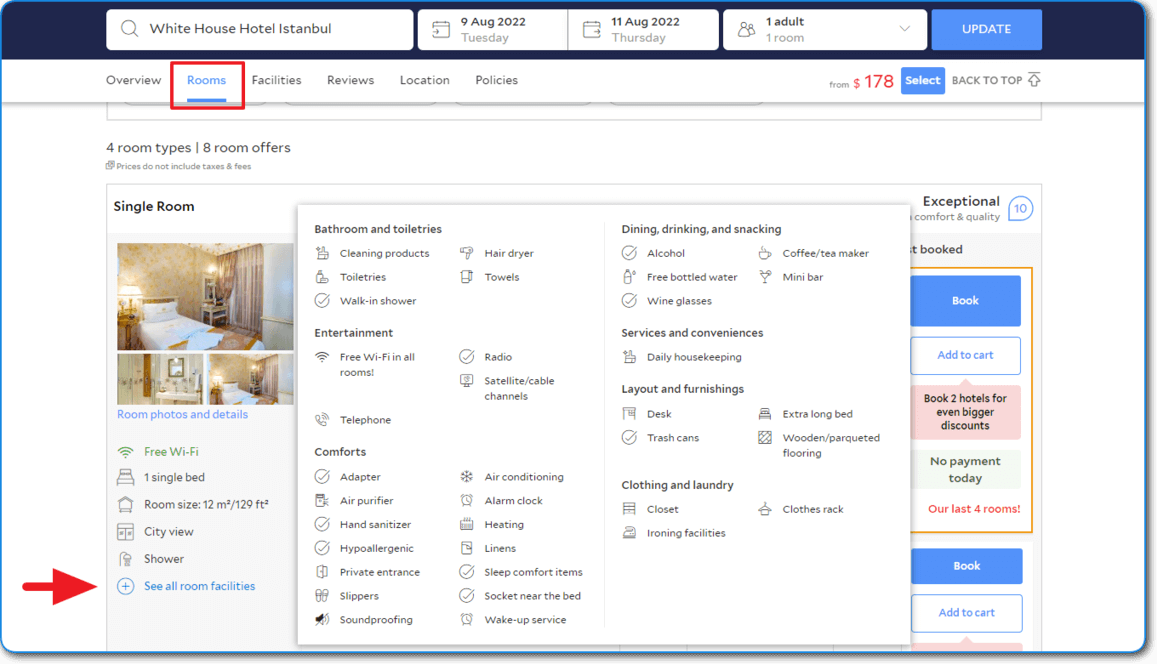The height and width of the screenshot is (664, 1157).
Task: Open Room photos and details link
Action: coord(182,415)
